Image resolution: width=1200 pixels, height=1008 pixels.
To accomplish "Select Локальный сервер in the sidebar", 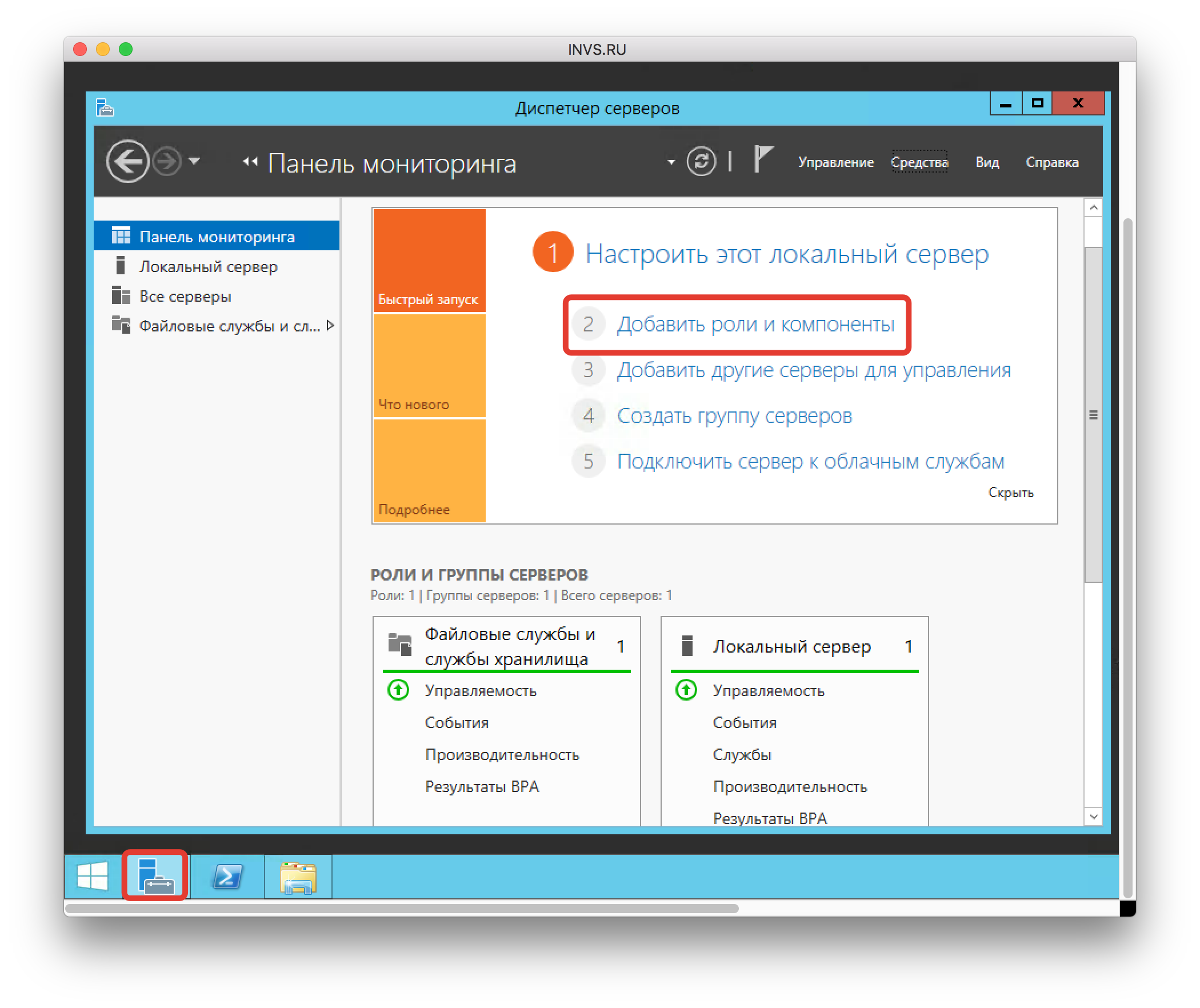I will [217, 266].
